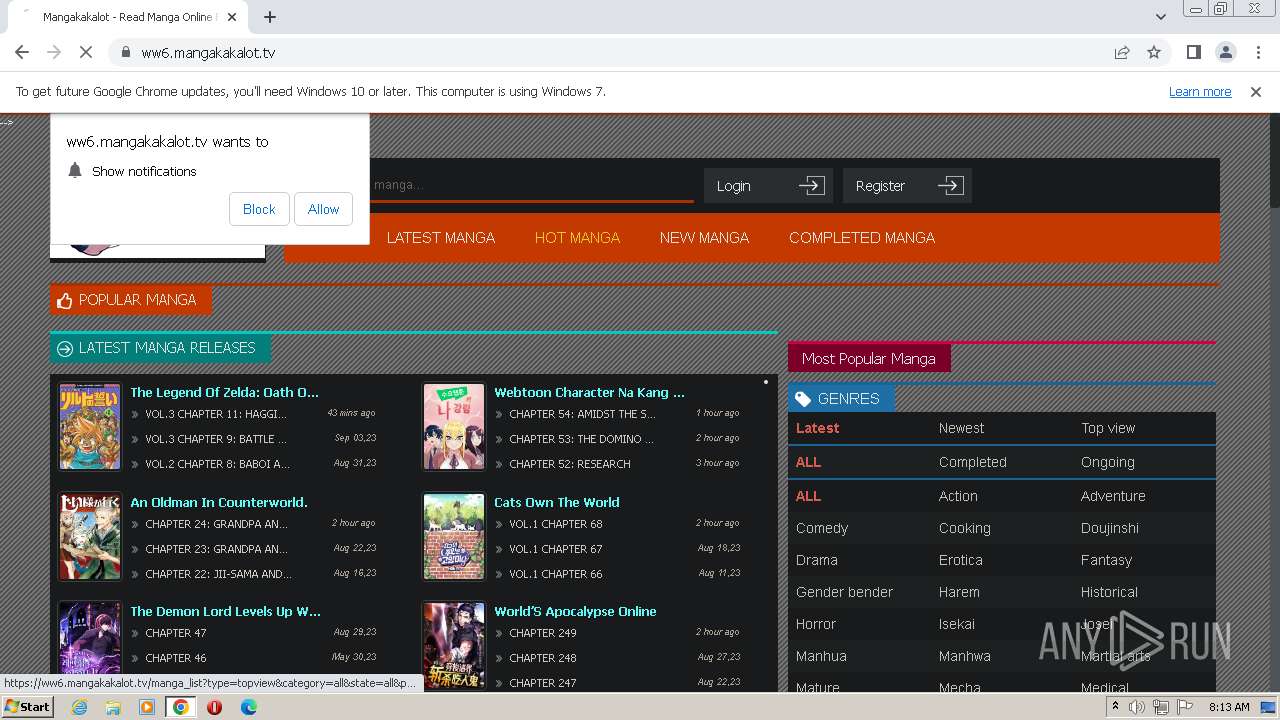Dismiss the Chrome update infobar
The height and width of the screenshot is (720, 1280).
[x=1256, y=91]
